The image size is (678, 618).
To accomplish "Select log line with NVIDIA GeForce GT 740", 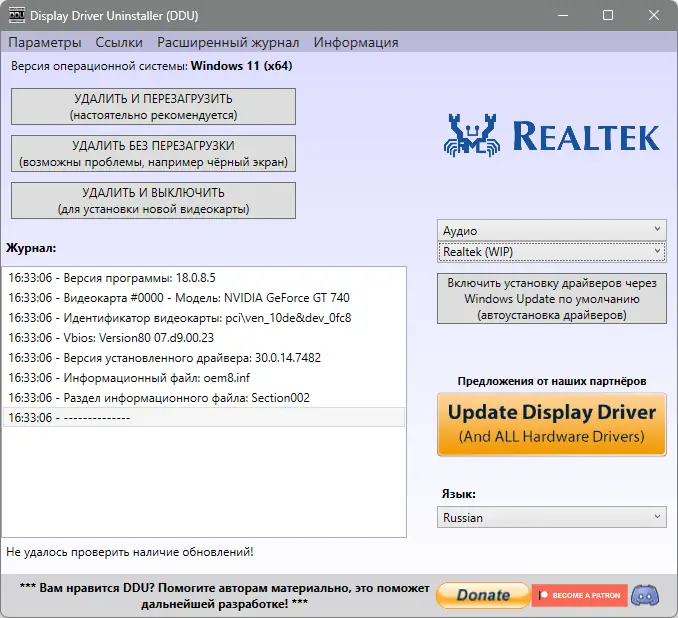I will [204, 298].
